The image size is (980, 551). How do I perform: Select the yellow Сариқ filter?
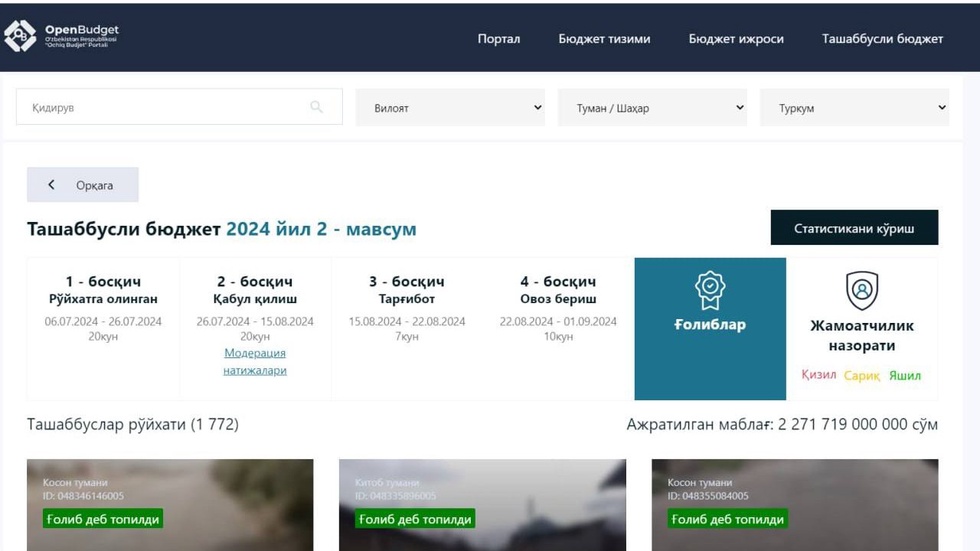click(x=862, y=376)
